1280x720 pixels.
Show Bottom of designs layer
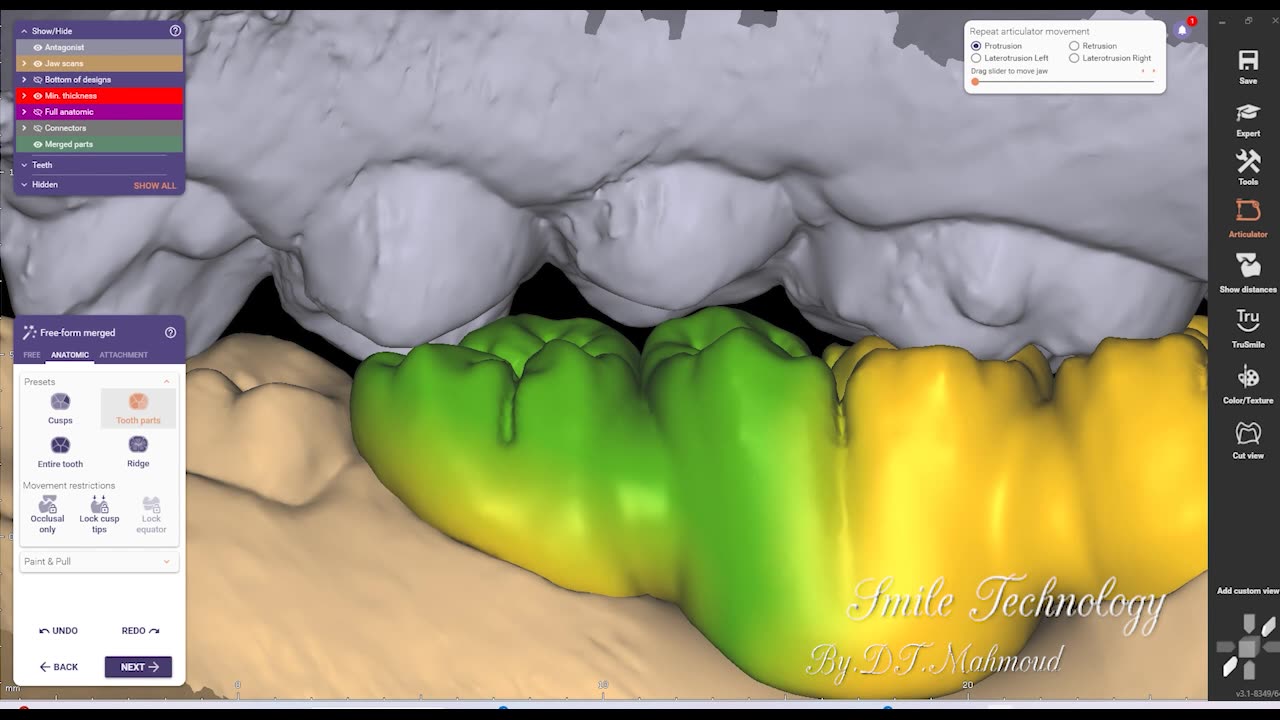(x=38, y=79)
